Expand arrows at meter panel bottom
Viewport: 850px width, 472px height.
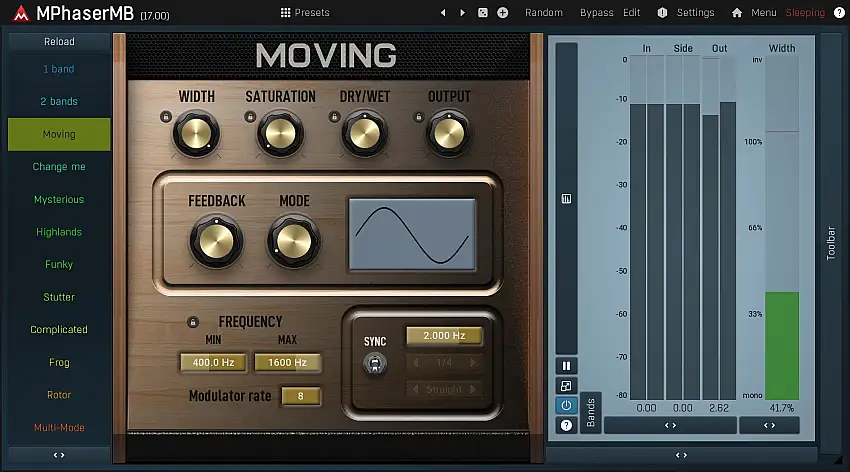(x=681, y=455)
